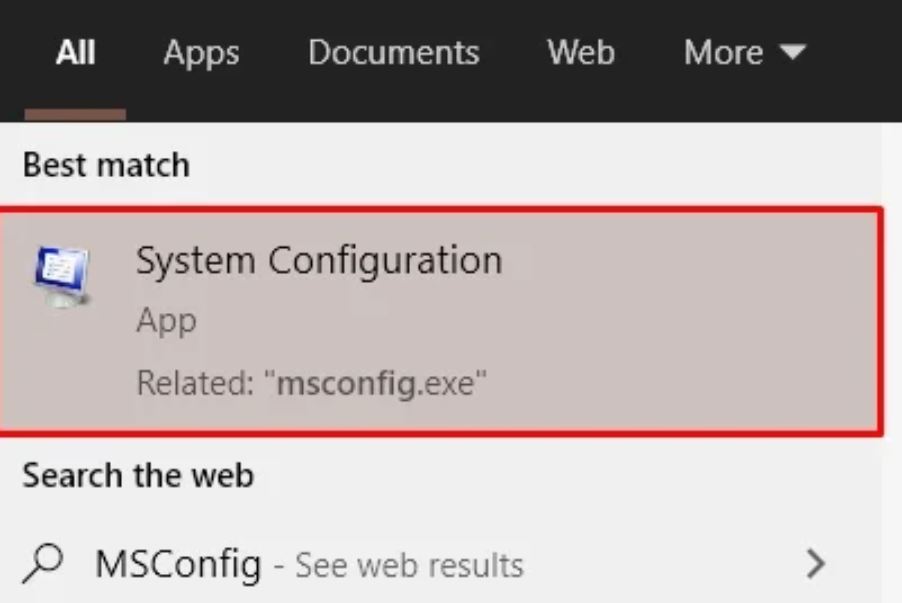This screenshot has width=902, height=603.
Task: Expand MSConfig web result with right chevron
Action: tap(816, 565)
